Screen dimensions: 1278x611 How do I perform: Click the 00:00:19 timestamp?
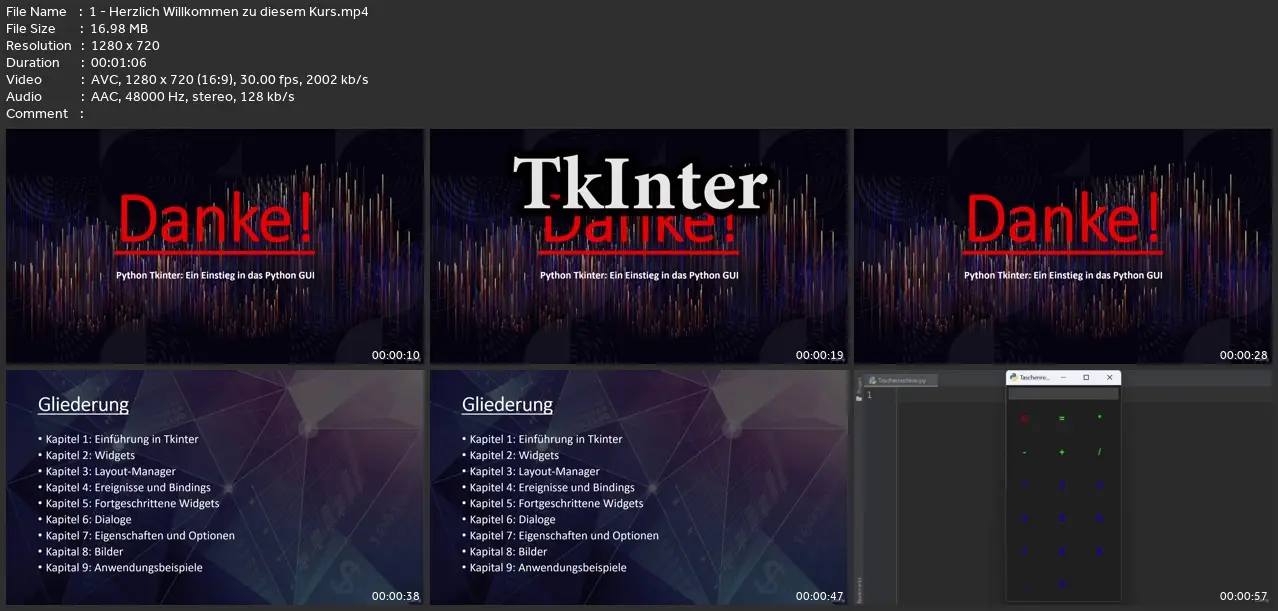tap(820, 355)
